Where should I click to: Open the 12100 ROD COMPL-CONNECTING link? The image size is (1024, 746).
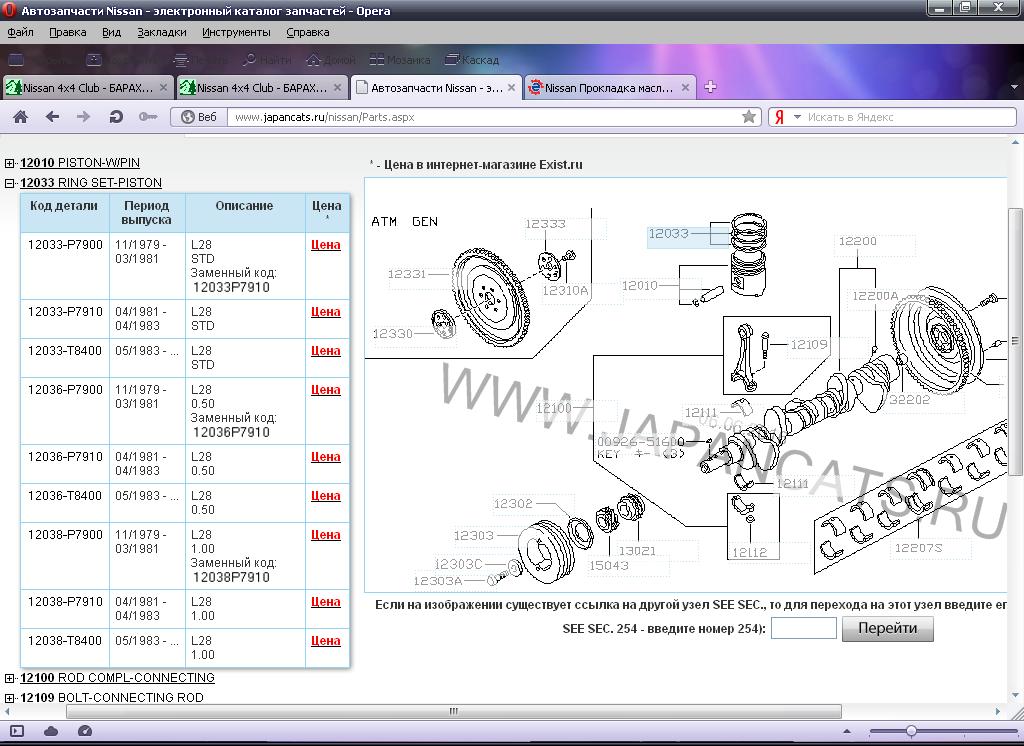pos(117,678)
